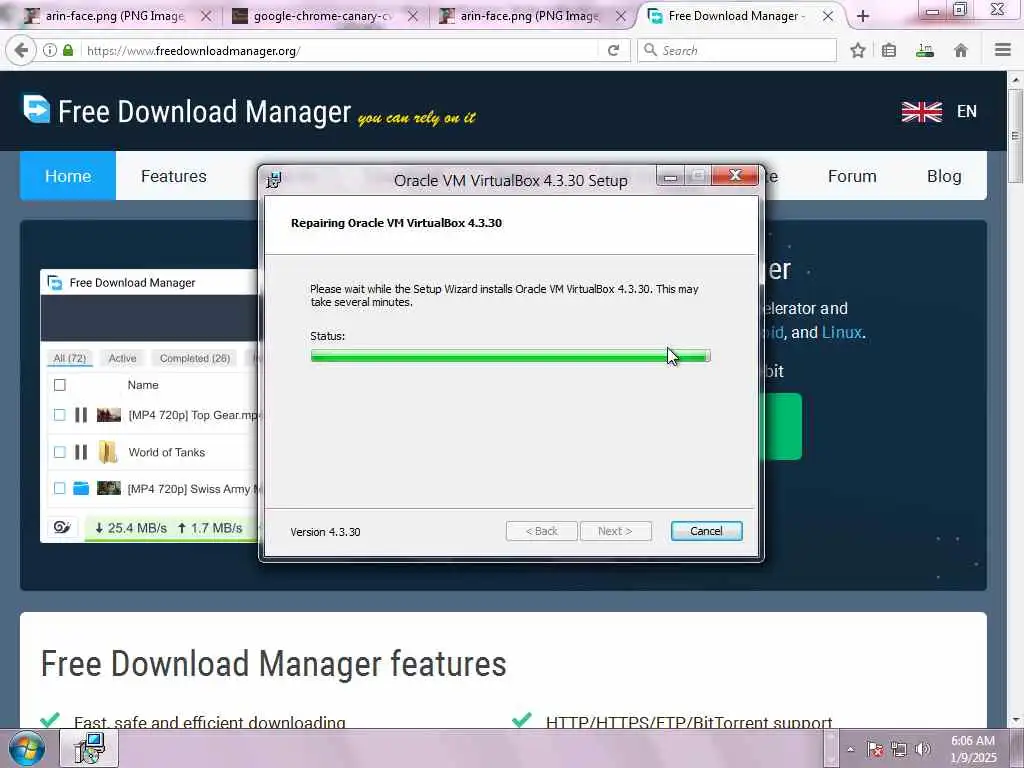Click the taskbar clock showing 6:06 AM
The image size is (1024, 768).
(x=973, y=749)
